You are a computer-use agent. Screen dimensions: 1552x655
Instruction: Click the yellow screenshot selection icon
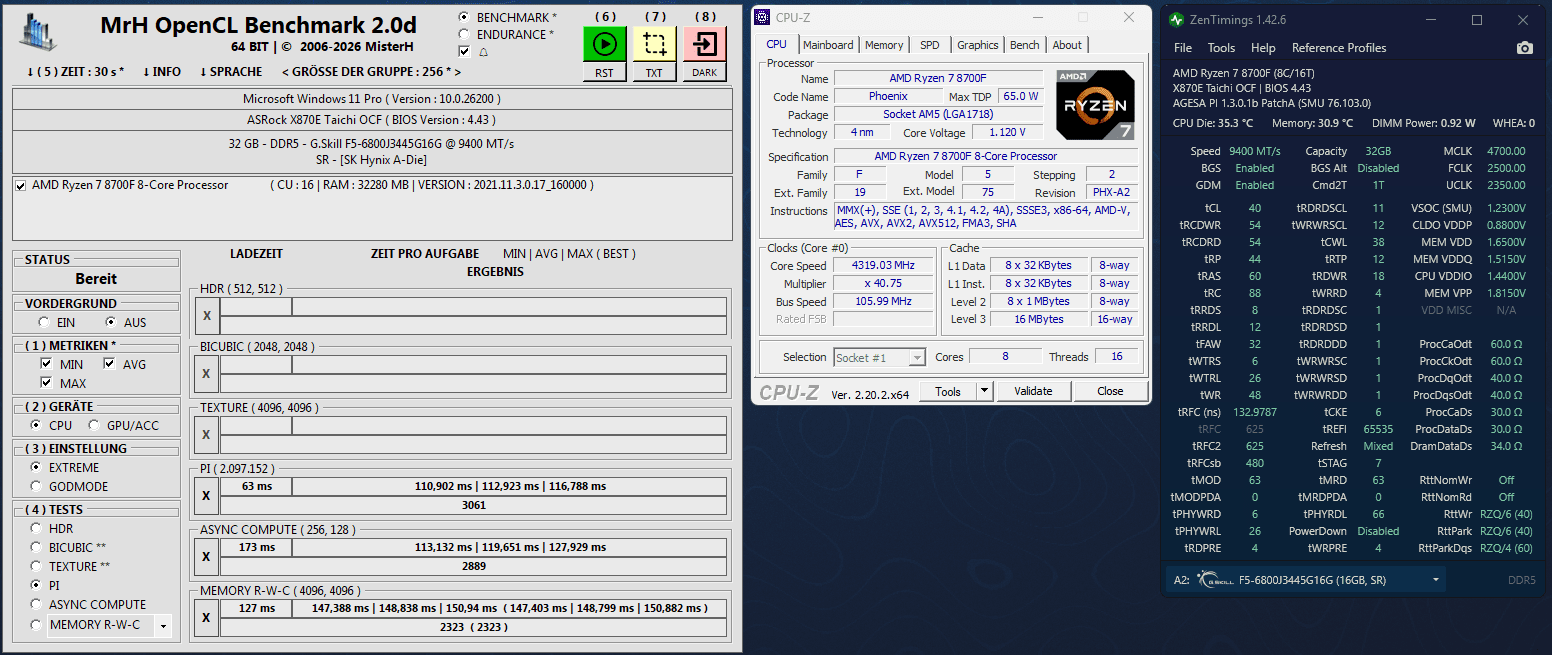pos(654,44)
